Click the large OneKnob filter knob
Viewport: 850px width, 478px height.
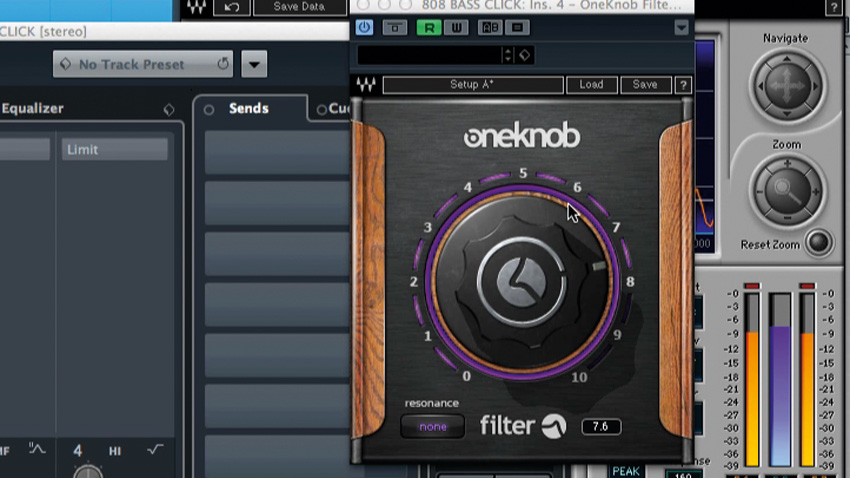pyautogui.click(x=522, y=282)
